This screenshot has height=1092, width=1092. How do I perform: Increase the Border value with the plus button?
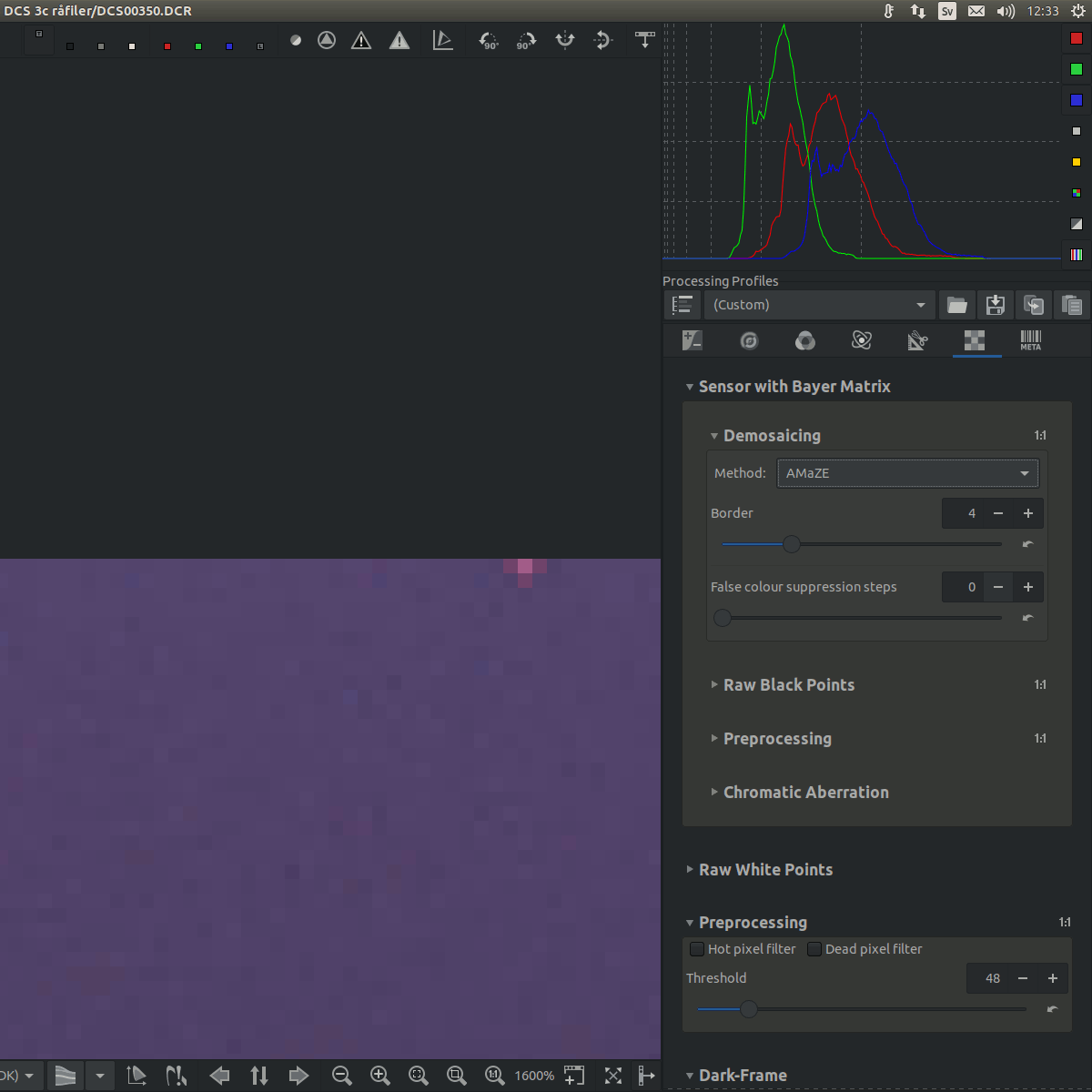pos(1027,513)
